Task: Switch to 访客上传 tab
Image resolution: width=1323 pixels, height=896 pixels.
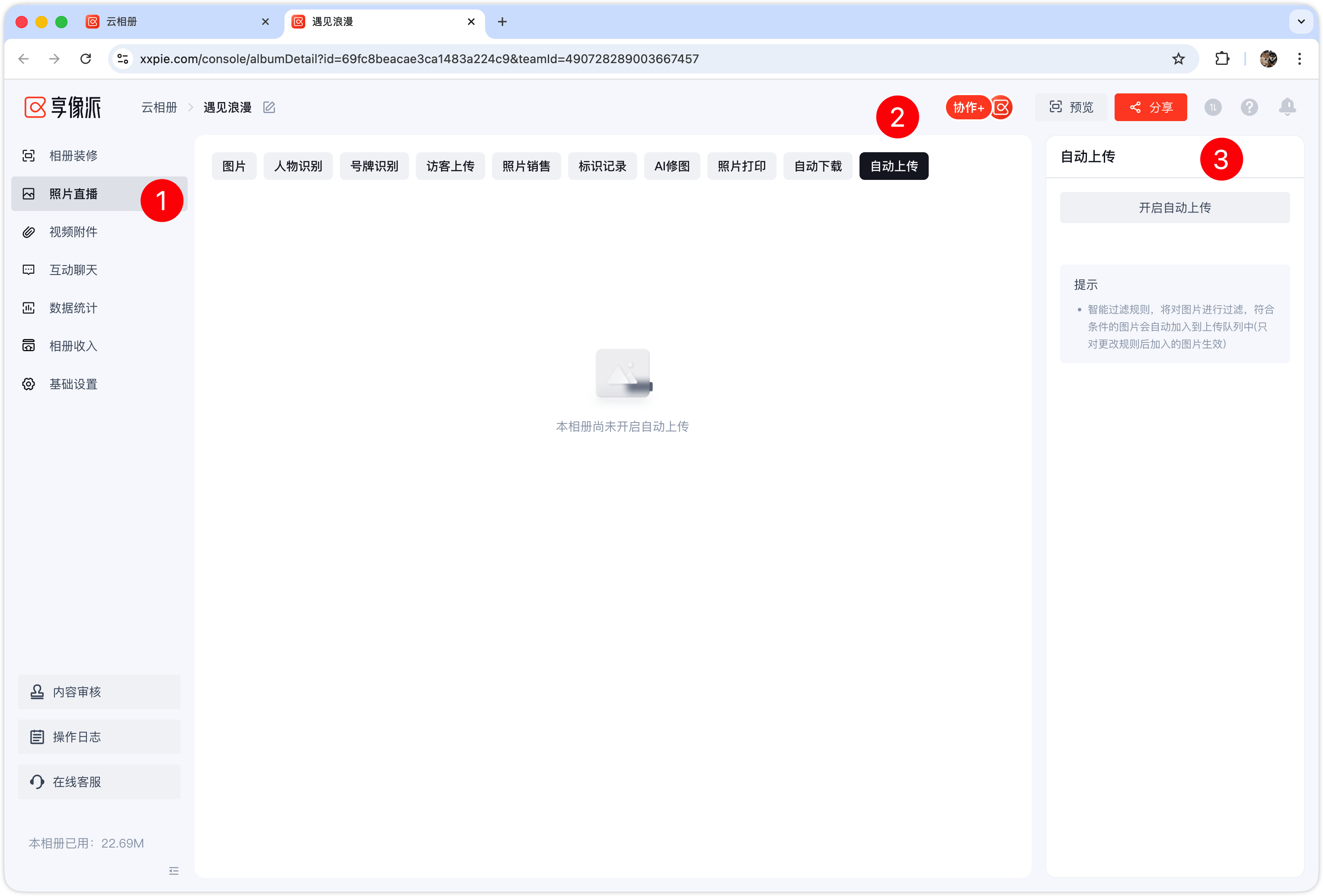Action: point(451,166)
